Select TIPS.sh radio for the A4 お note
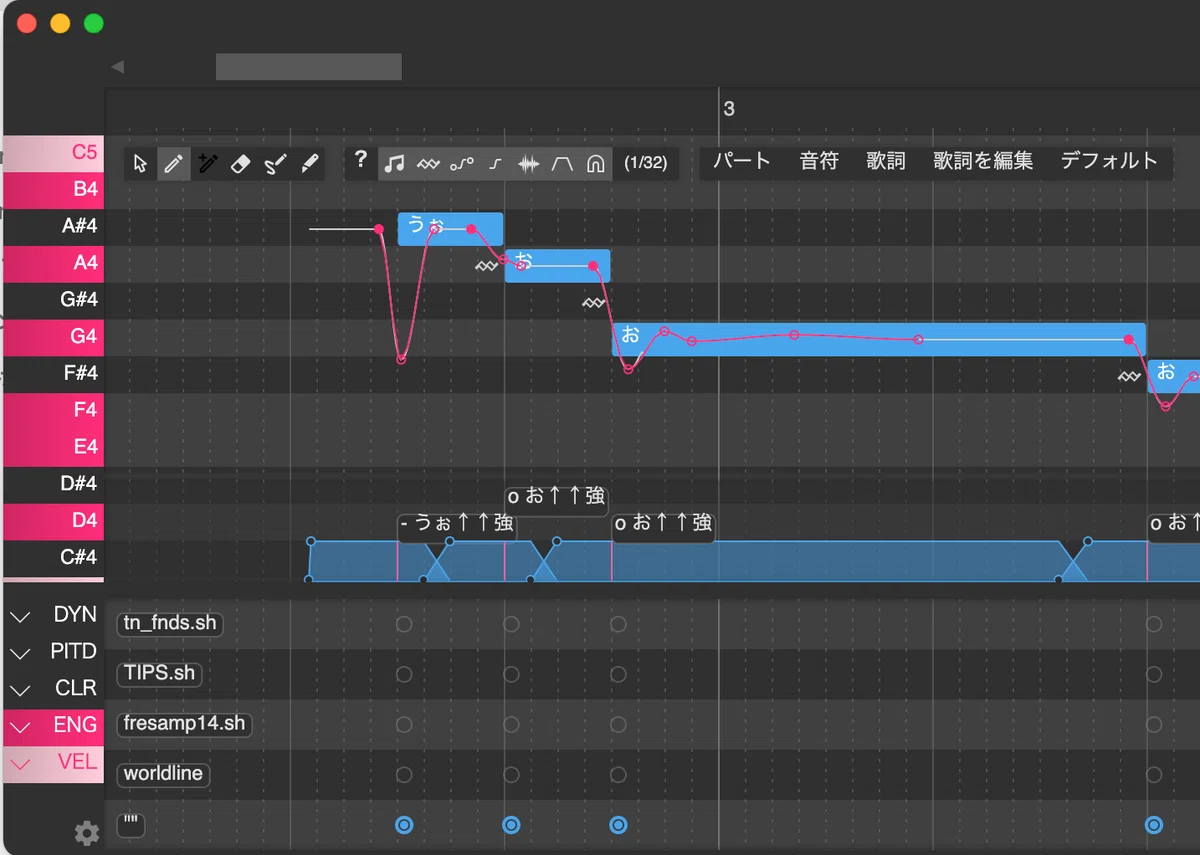The height and width of the screenshot is (855, 1200). click(511, 674)
